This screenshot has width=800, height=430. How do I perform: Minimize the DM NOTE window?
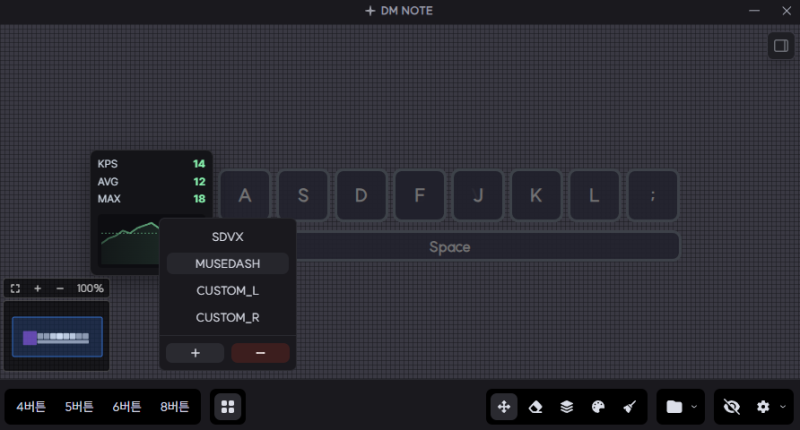tap(754, 11)
